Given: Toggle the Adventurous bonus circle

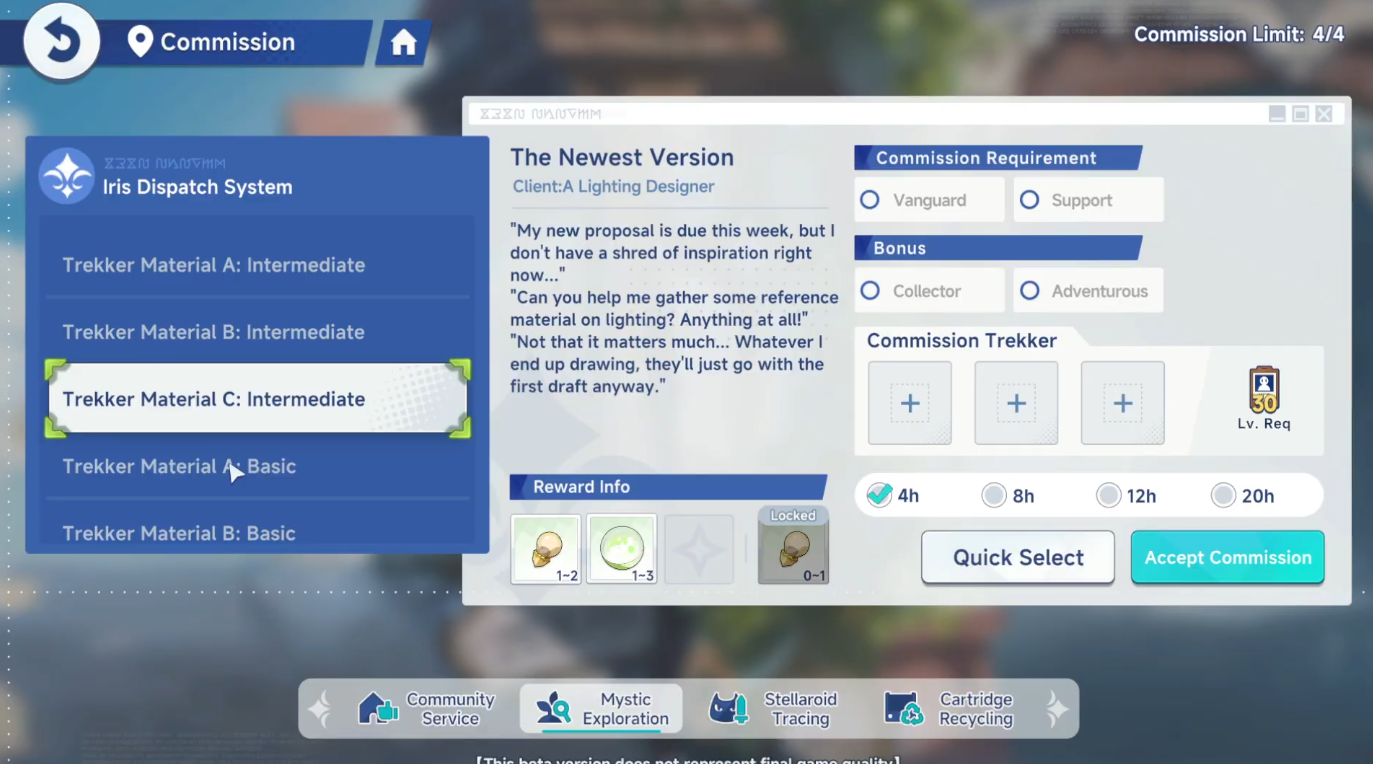Looking at the screenshot, I should pyautogui.click(x=1029, y=291).
